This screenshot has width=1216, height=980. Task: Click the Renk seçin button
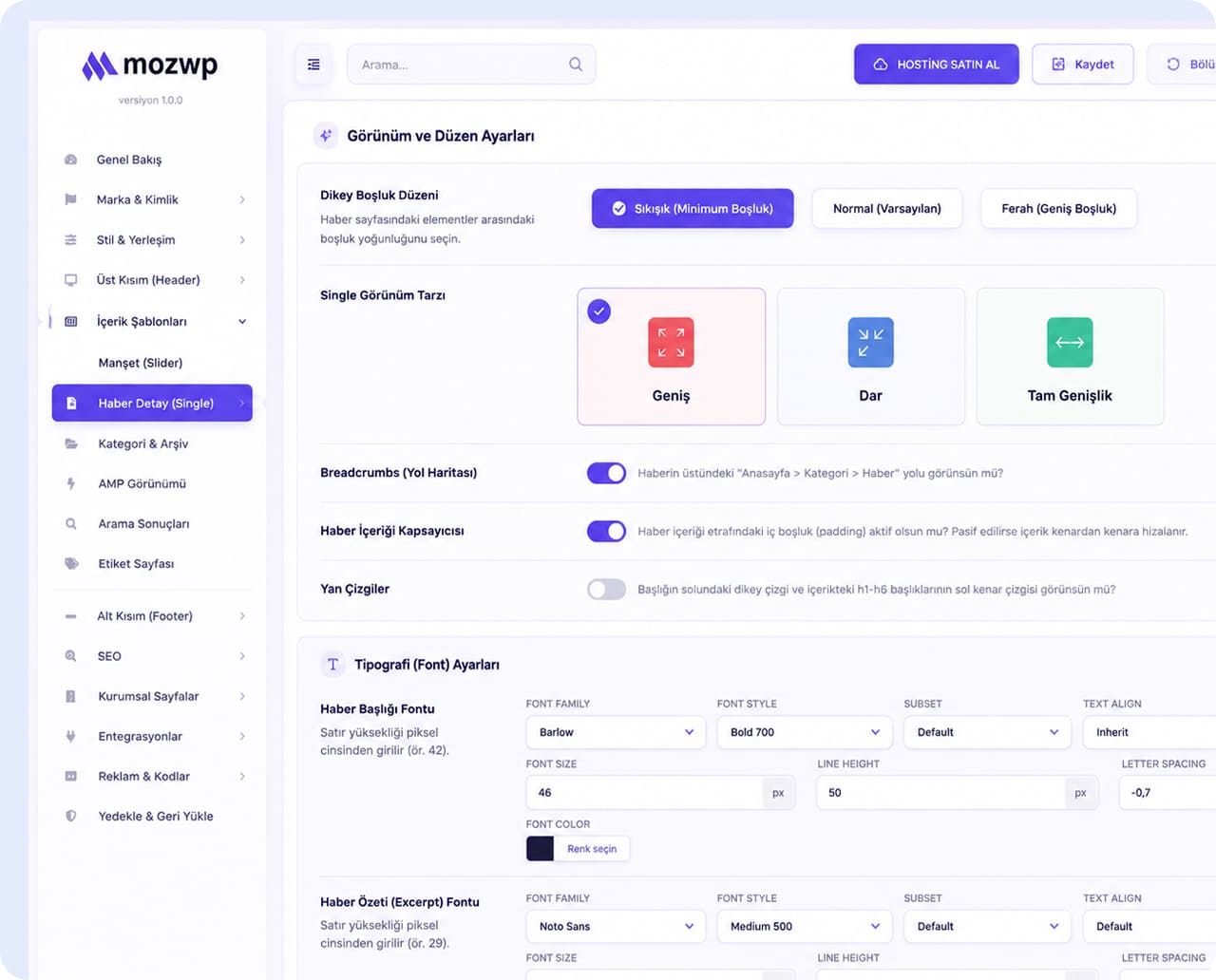(592, 849)
